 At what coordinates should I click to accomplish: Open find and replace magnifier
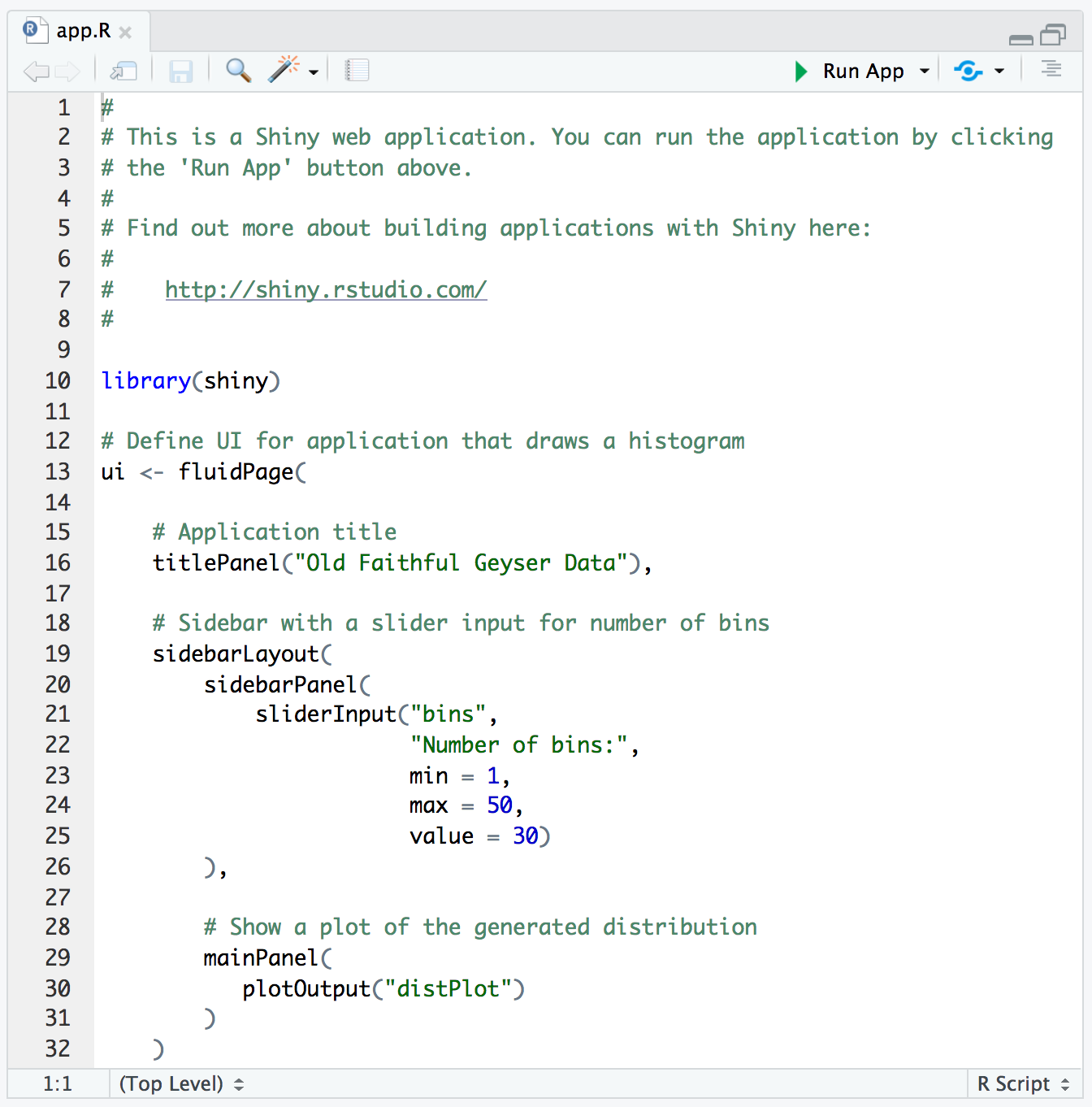pyautogui.click(x=238, y=71)
